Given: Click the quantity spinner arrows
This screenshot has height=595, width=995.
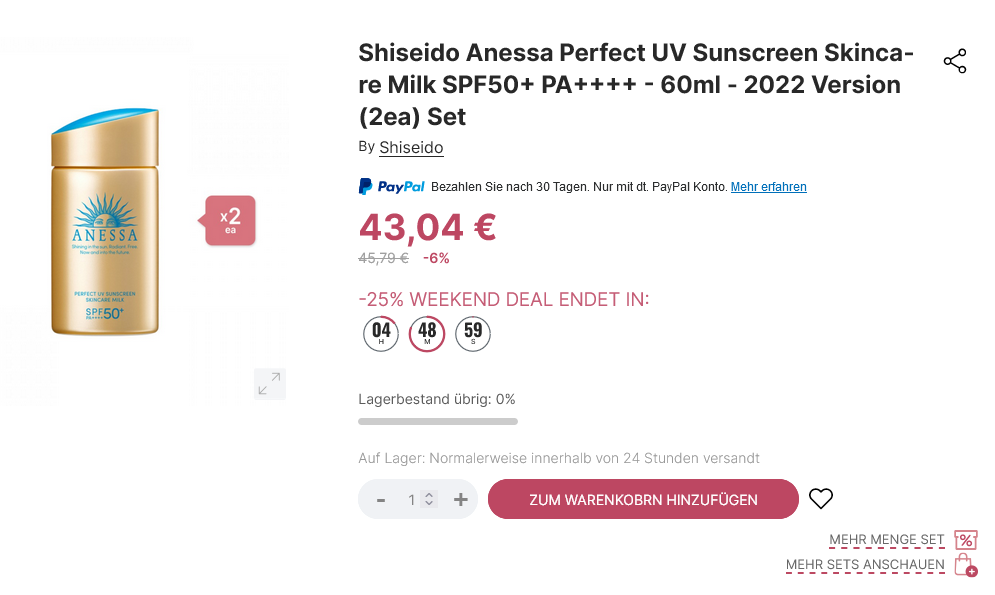Looking at the screenshot, I should click(x=429, y=499).
